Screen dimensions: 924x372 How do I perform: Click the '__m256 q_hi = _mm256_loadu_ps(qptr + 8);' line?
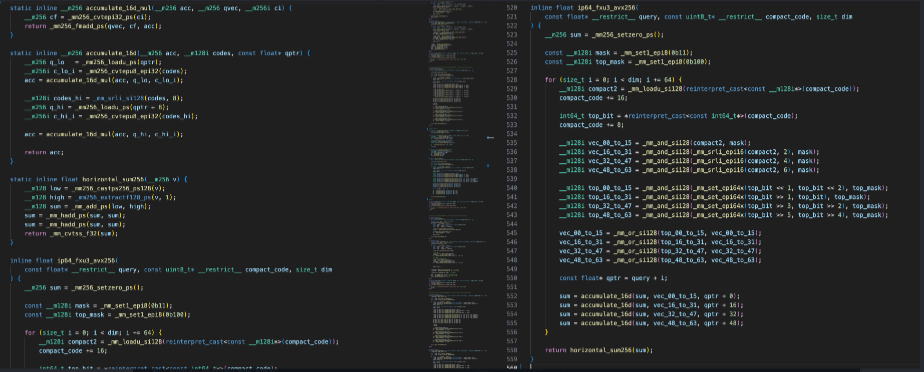tap(97, 107)
